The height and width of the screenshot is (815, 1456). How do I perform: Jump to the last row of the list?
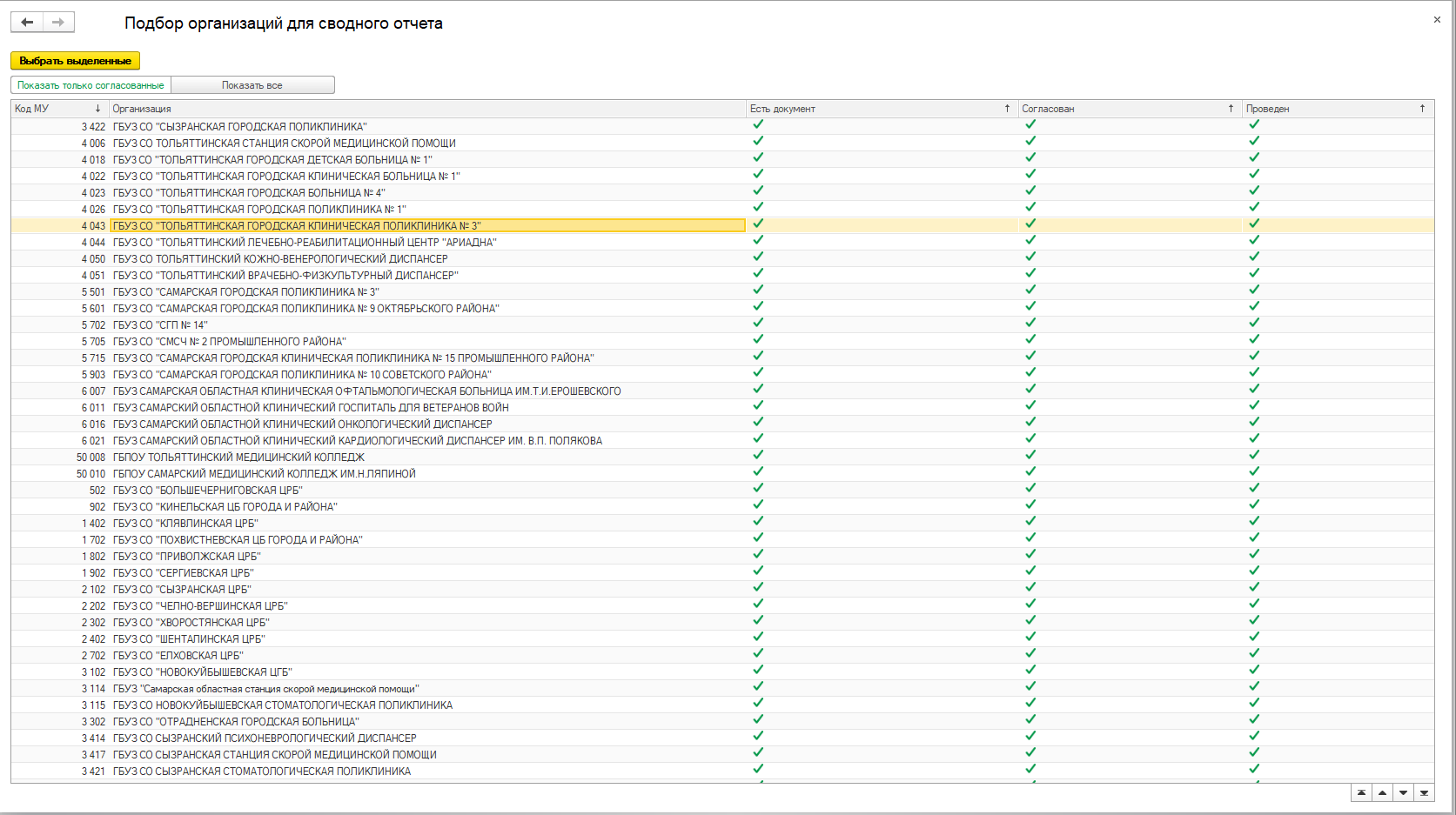coord(1424,792)
